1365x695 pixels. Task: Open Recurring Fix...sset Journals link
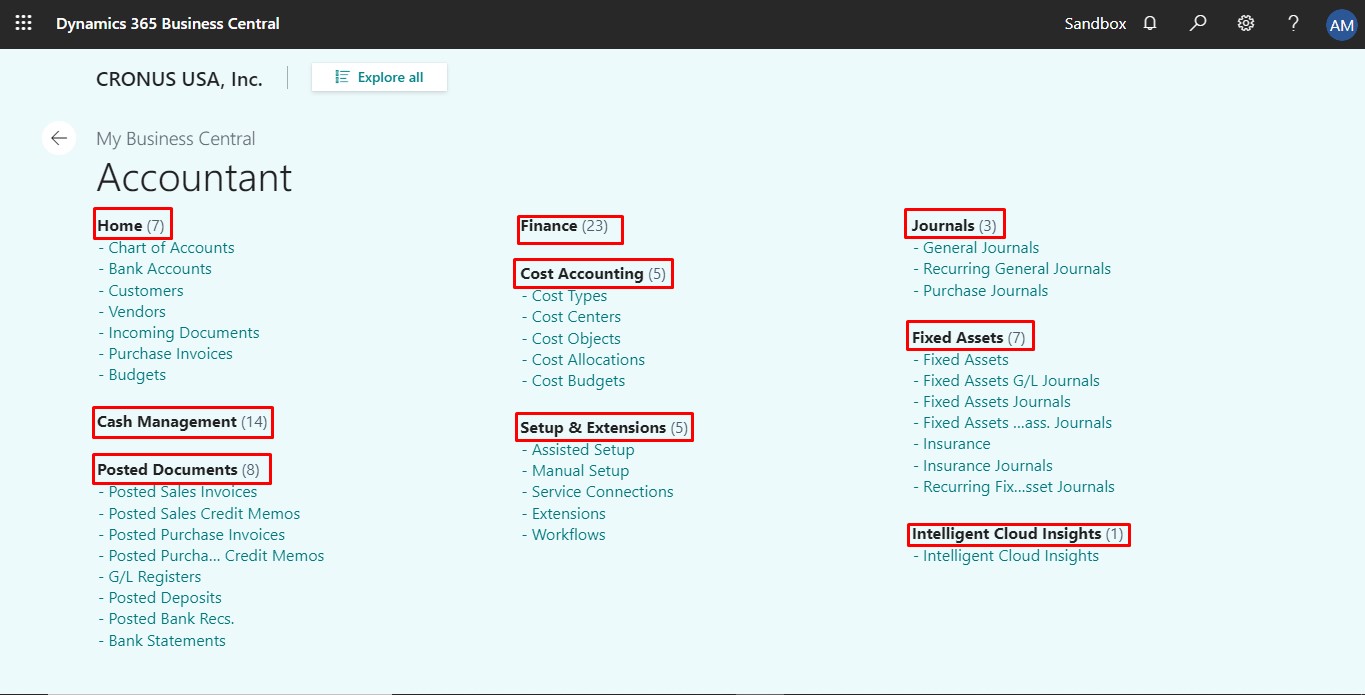pos(1018,487)
